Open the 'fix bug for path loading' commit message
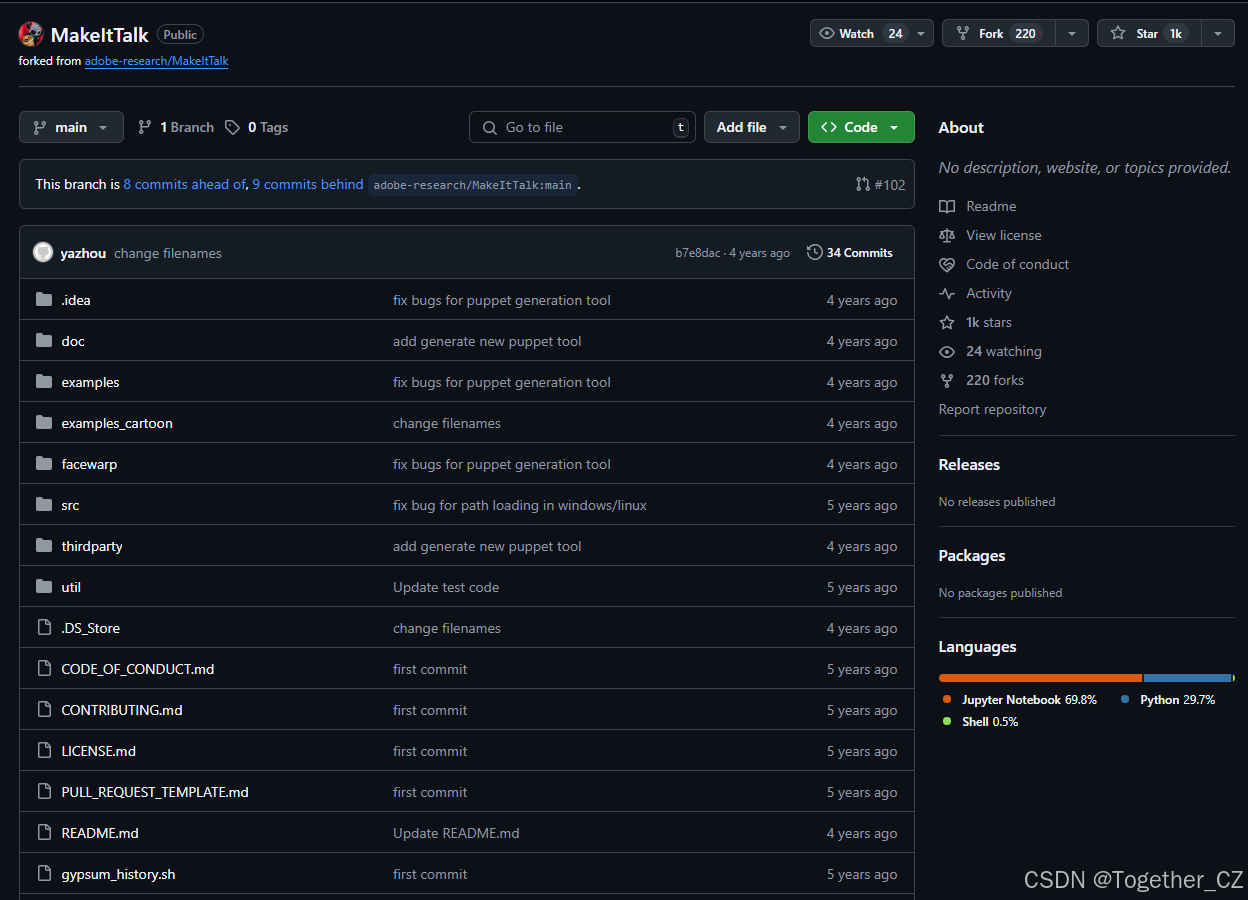The image size is (1248, 900). (520, 505)
